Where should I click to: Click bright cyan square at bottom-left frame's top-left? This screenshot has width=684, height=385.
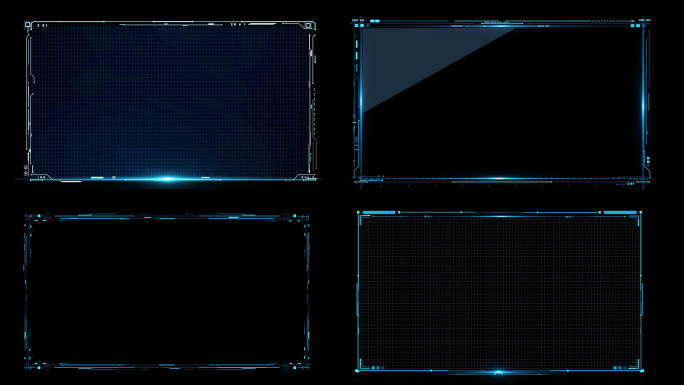[39, 215]
